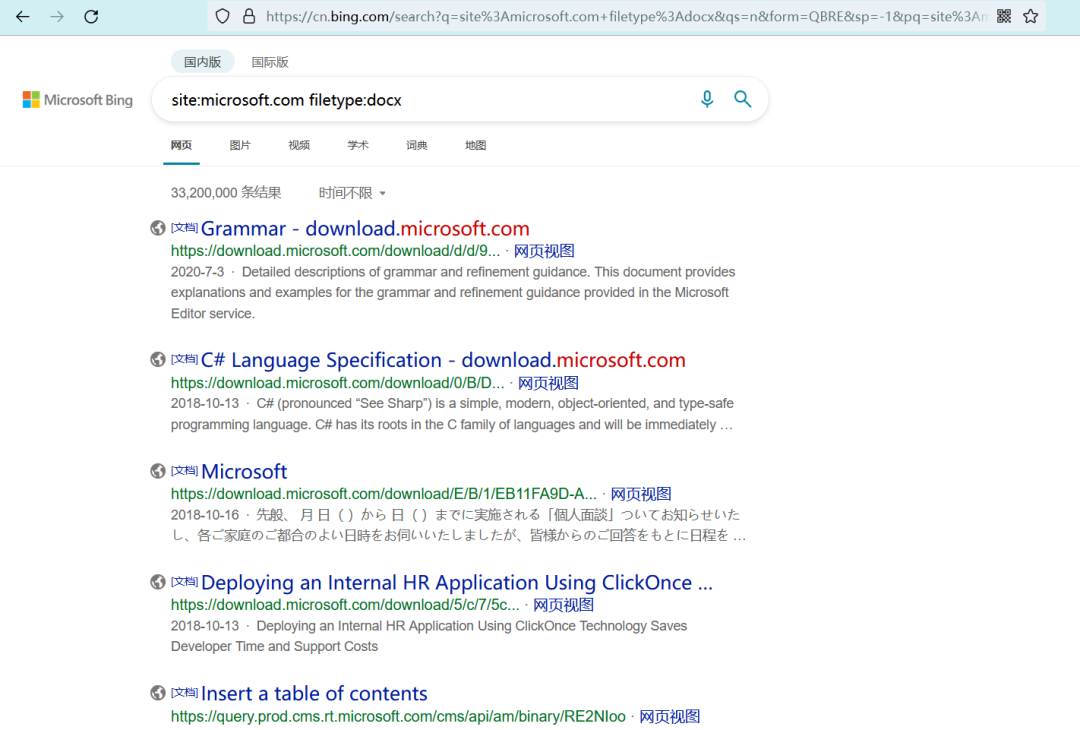Viewport: 1080px width, 730px height.
Task: Open Deploying an Internal HR Application result
Action: 457,583
